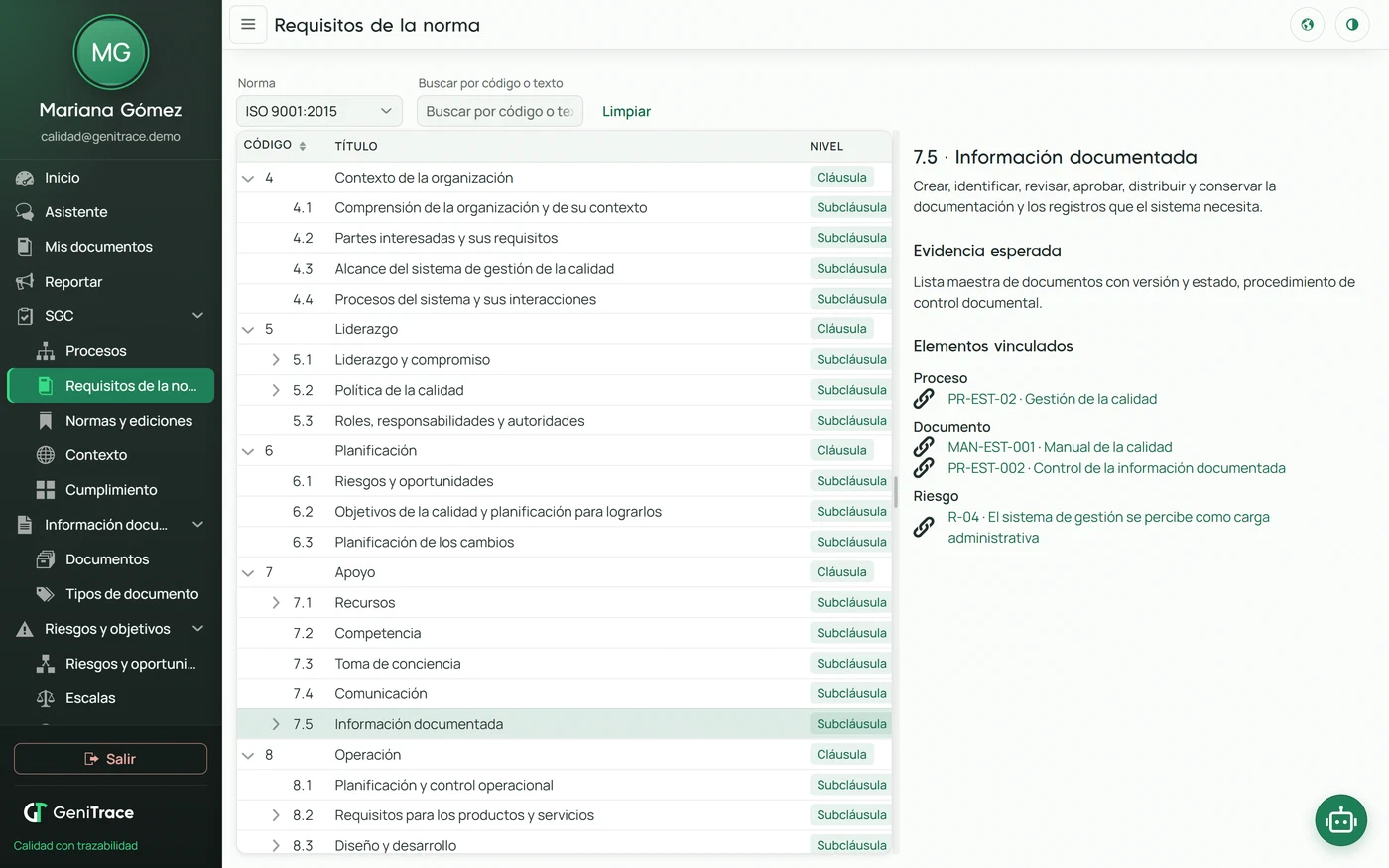The image size is (1389, 868).
Task: Select Requisitos de la no... menu item
Action: point(110,386)
